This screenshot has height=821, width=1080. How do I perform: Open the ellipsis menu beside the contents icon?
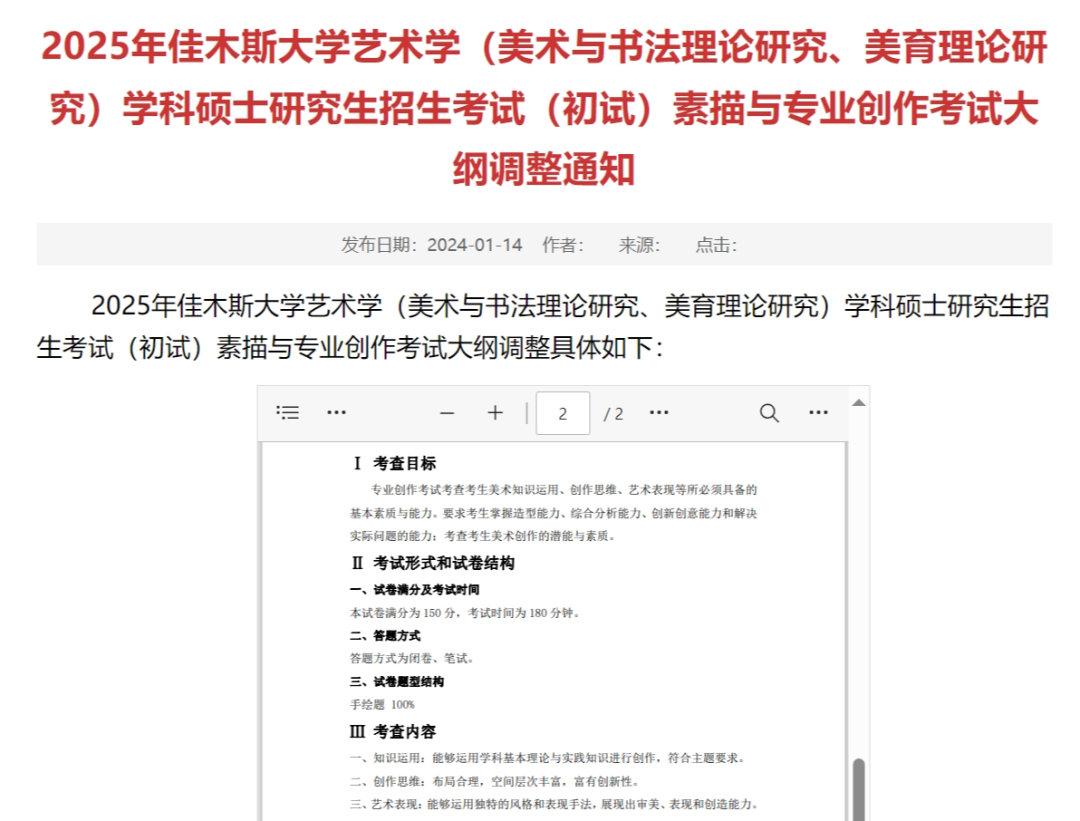pyautogui.click(x=336, y=413)
